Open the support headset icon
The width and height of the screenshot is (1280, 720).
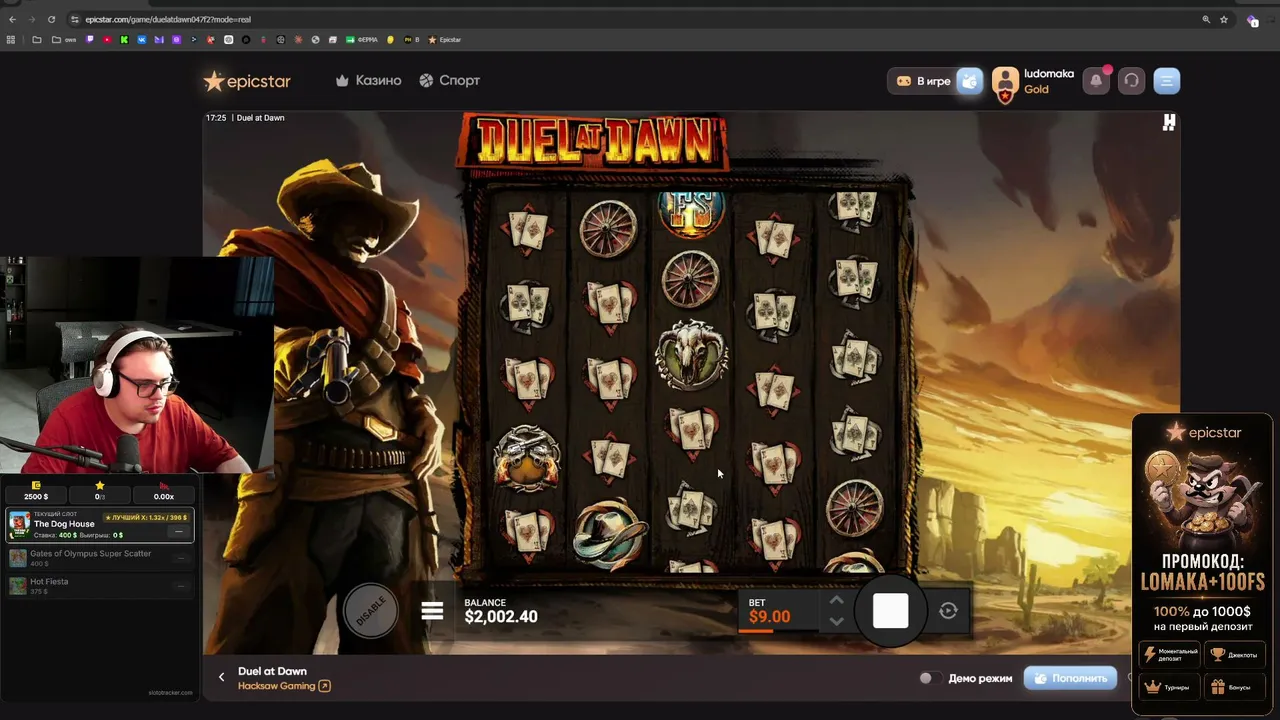(1131, 81)
